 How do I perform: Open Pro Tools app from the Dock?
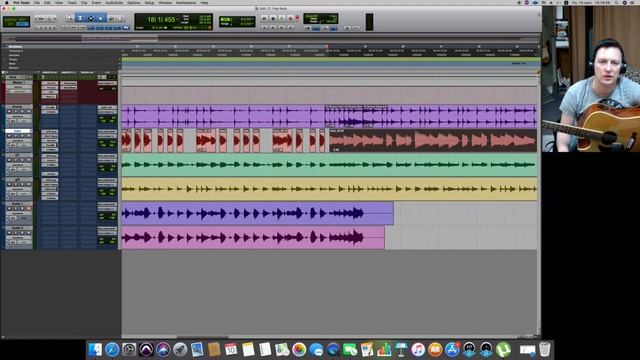146,350
